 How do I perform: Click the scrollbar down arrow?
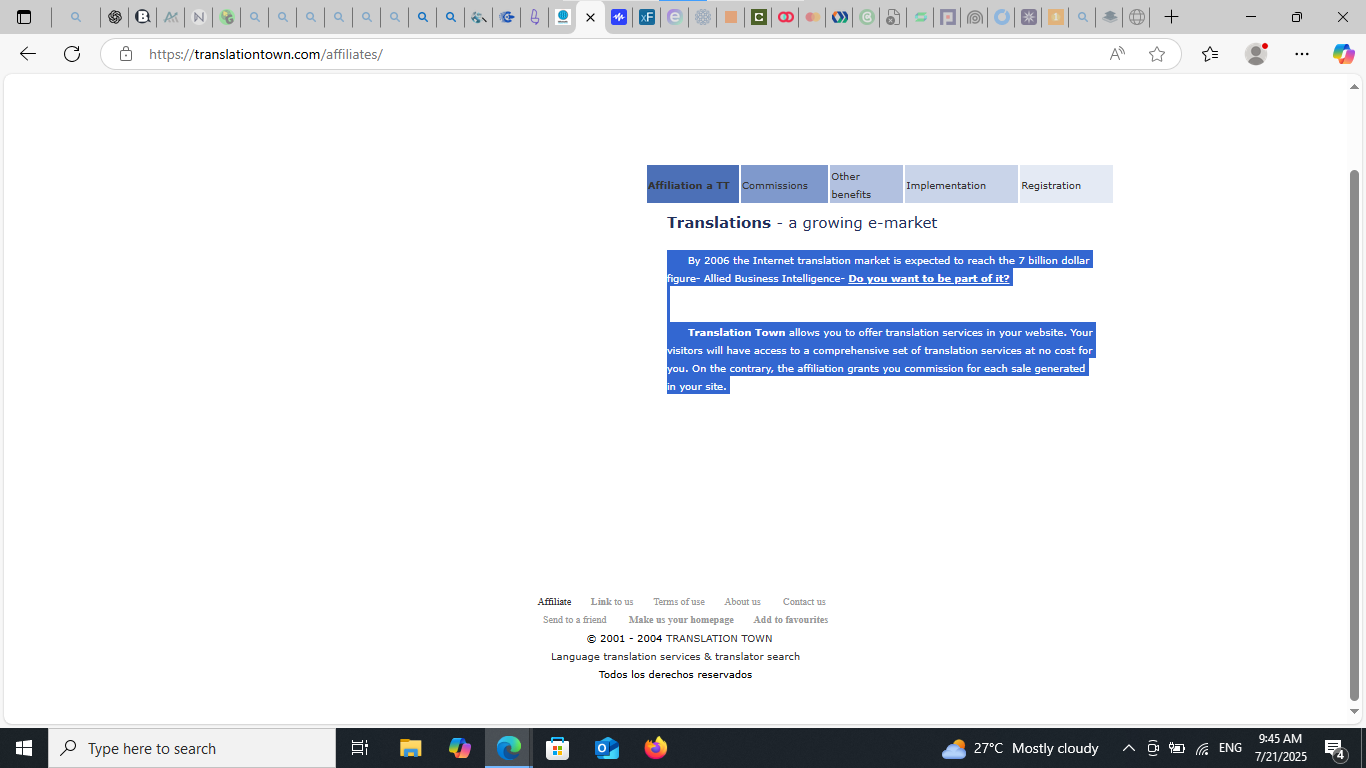tap(1355, 712)
